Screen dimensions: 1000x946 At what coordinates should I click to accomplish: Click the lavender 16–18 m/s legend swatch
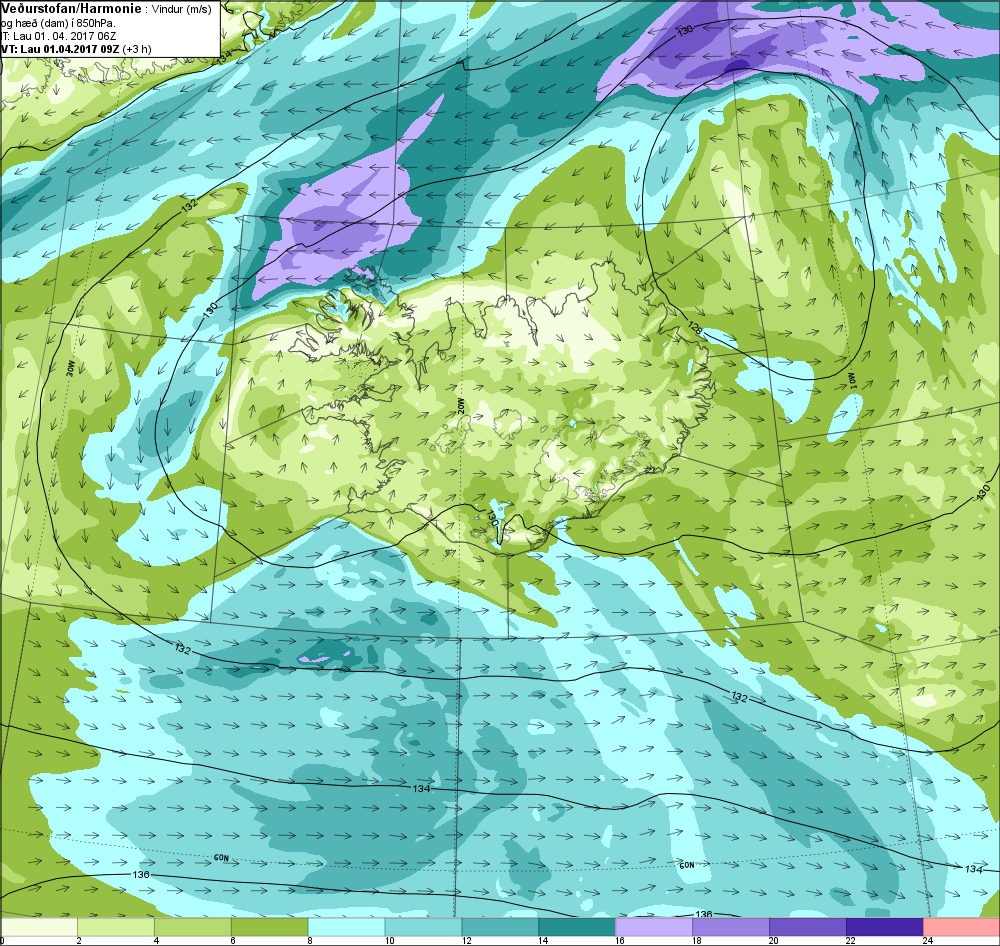[654, 926]
